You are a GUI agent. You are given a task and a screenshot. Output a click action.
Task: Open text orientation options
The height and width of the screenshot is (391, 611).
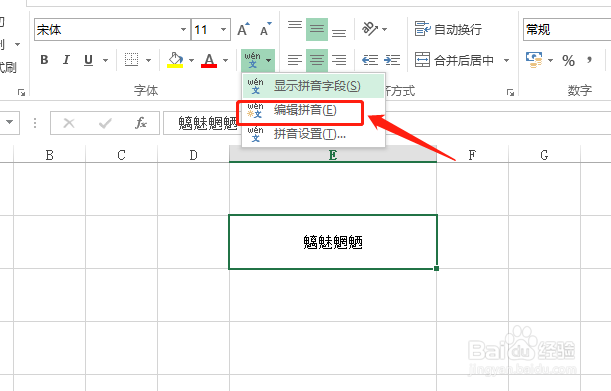[374, 29]
